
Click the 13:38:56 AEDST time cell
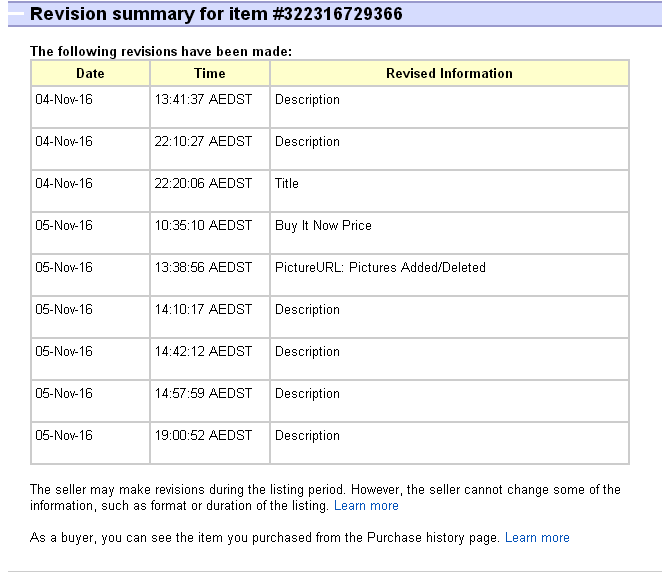coord(203,268)
